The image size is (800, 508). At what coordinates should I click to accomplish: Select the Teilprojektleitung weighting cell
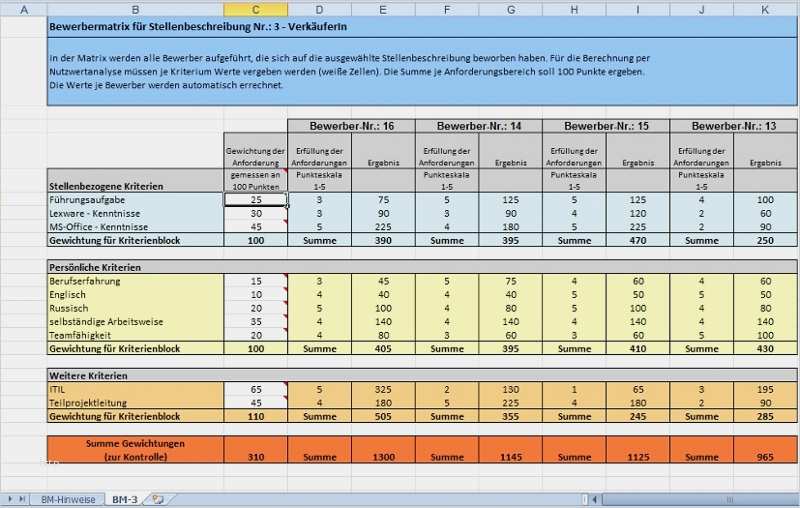pos(255,402)
